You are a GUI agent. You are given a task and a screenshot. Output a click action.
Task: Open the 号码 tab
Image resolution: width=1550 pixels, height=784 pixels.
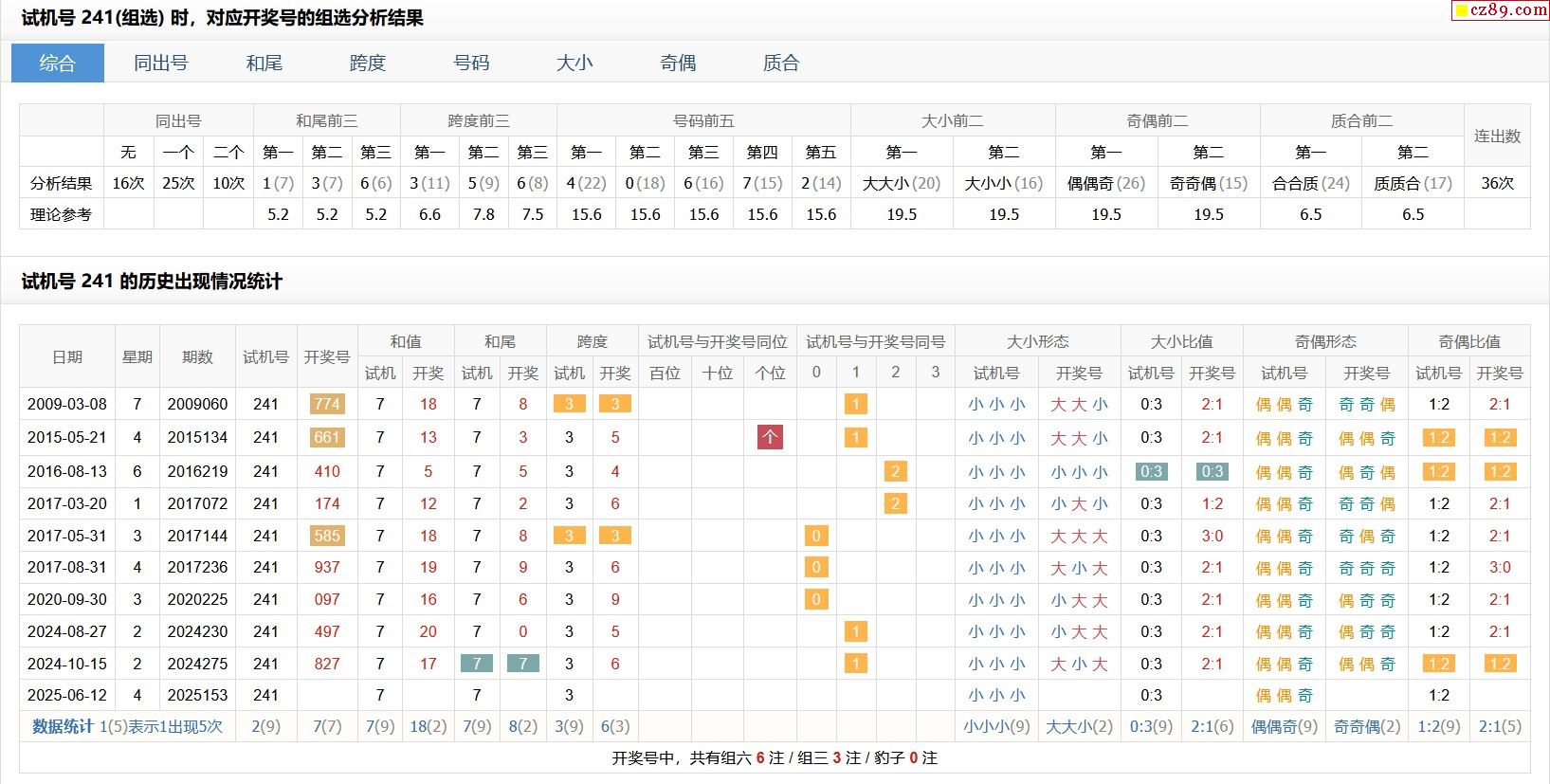[471, 64]
